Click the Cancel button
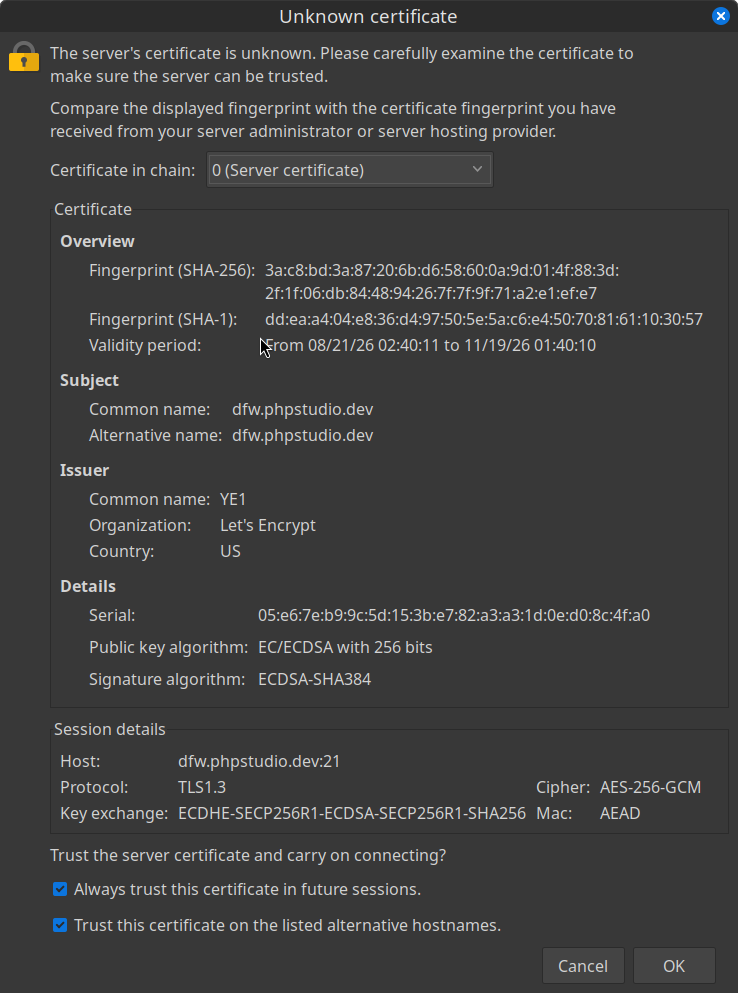The image size is (738, 993). click(583, 966)
